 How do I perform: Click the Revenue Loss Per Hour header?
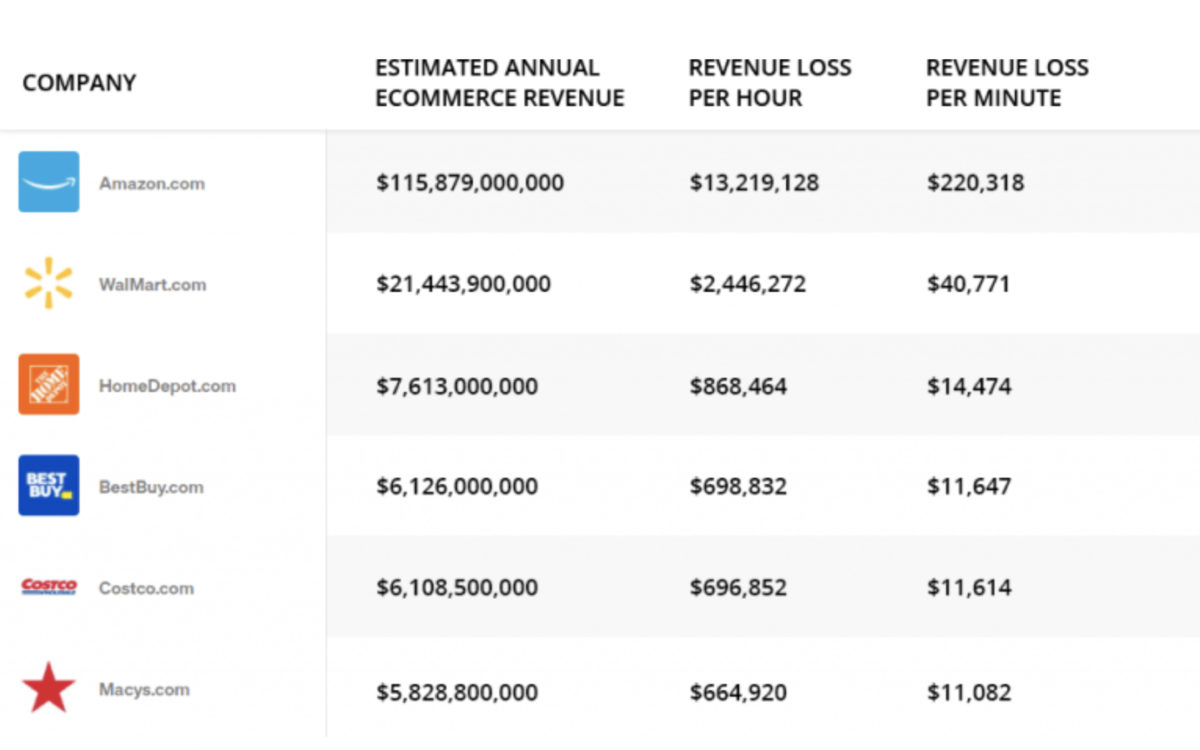pos(769,83)
